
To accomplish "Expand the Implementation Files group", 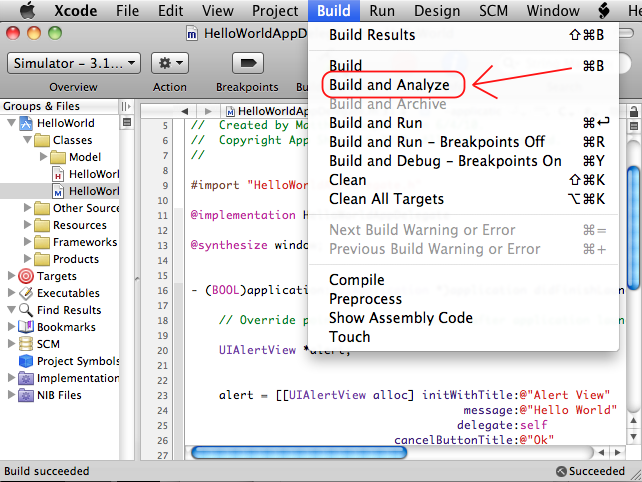I will coord(11,378).
